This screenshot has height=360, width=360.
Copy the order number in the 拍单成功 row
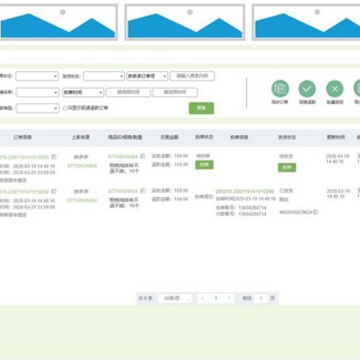[54, 191]
